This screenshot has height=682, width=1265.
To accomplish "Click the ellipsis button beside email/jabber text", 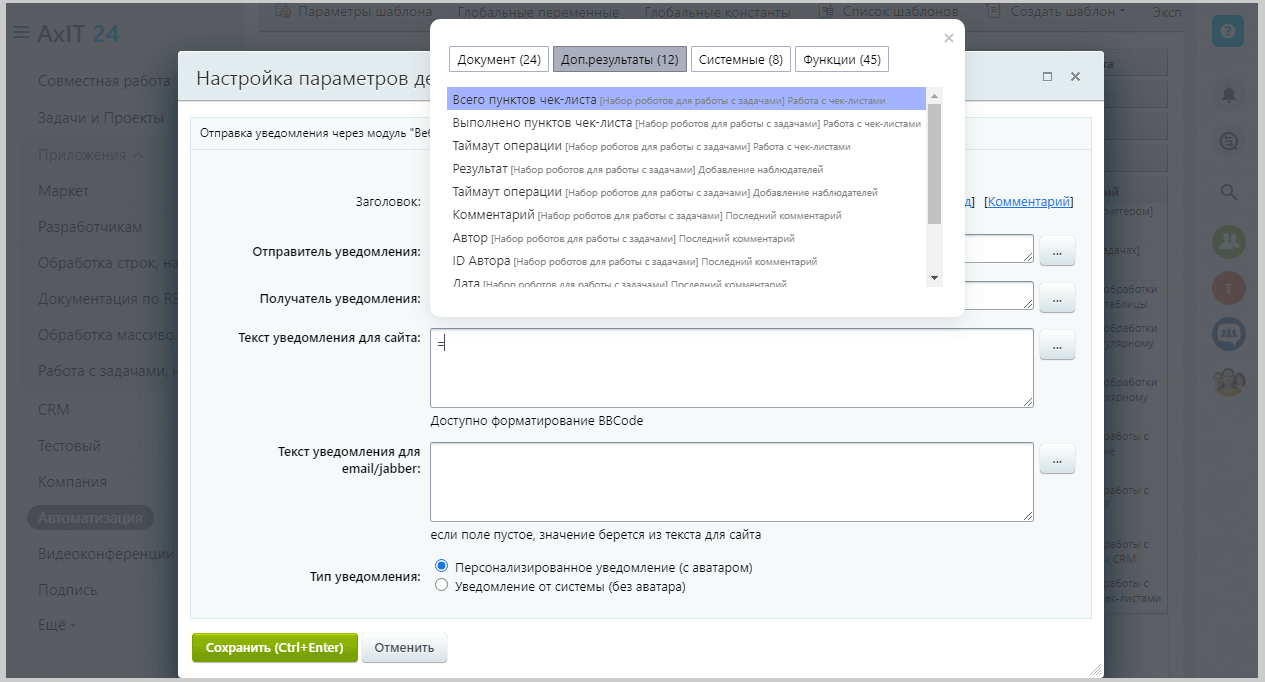I will tap(1057, 459).
